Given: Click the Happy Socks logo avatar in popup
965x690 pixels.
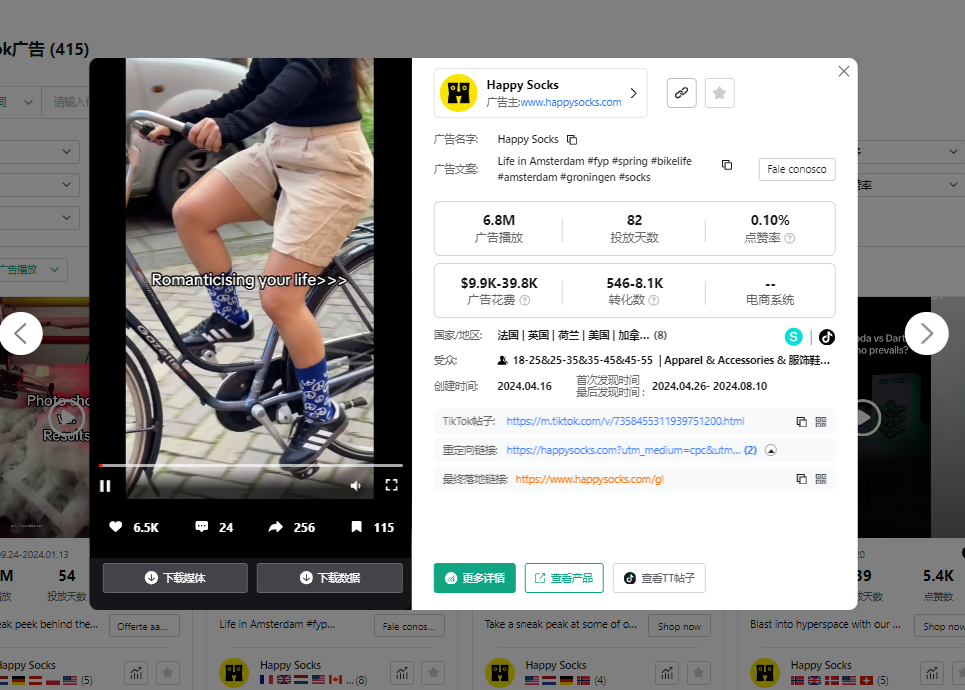Looking at the screenshot, I should pos(458,93).
